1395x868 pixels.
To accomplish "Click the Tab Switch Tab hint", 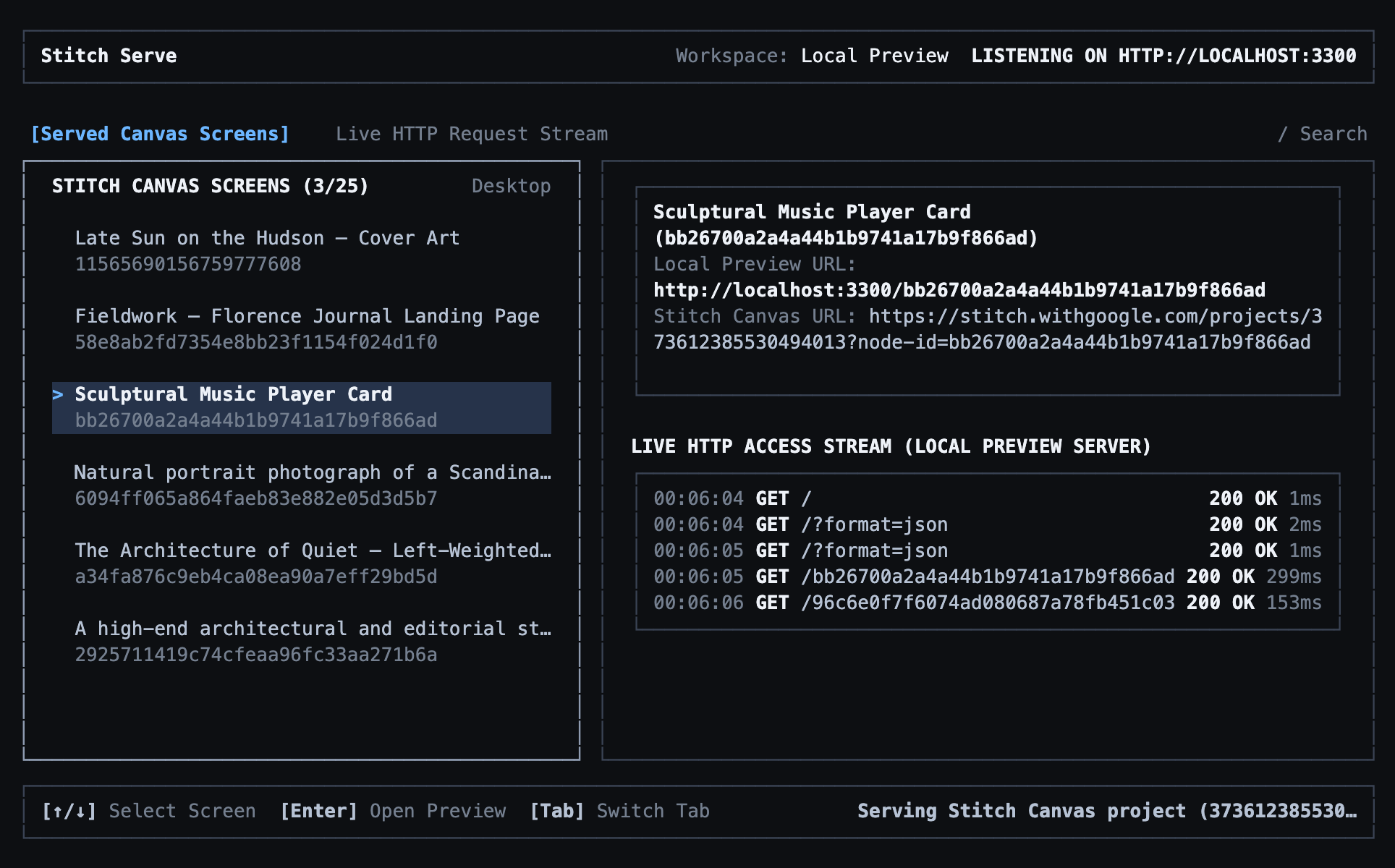I will 619,811.
